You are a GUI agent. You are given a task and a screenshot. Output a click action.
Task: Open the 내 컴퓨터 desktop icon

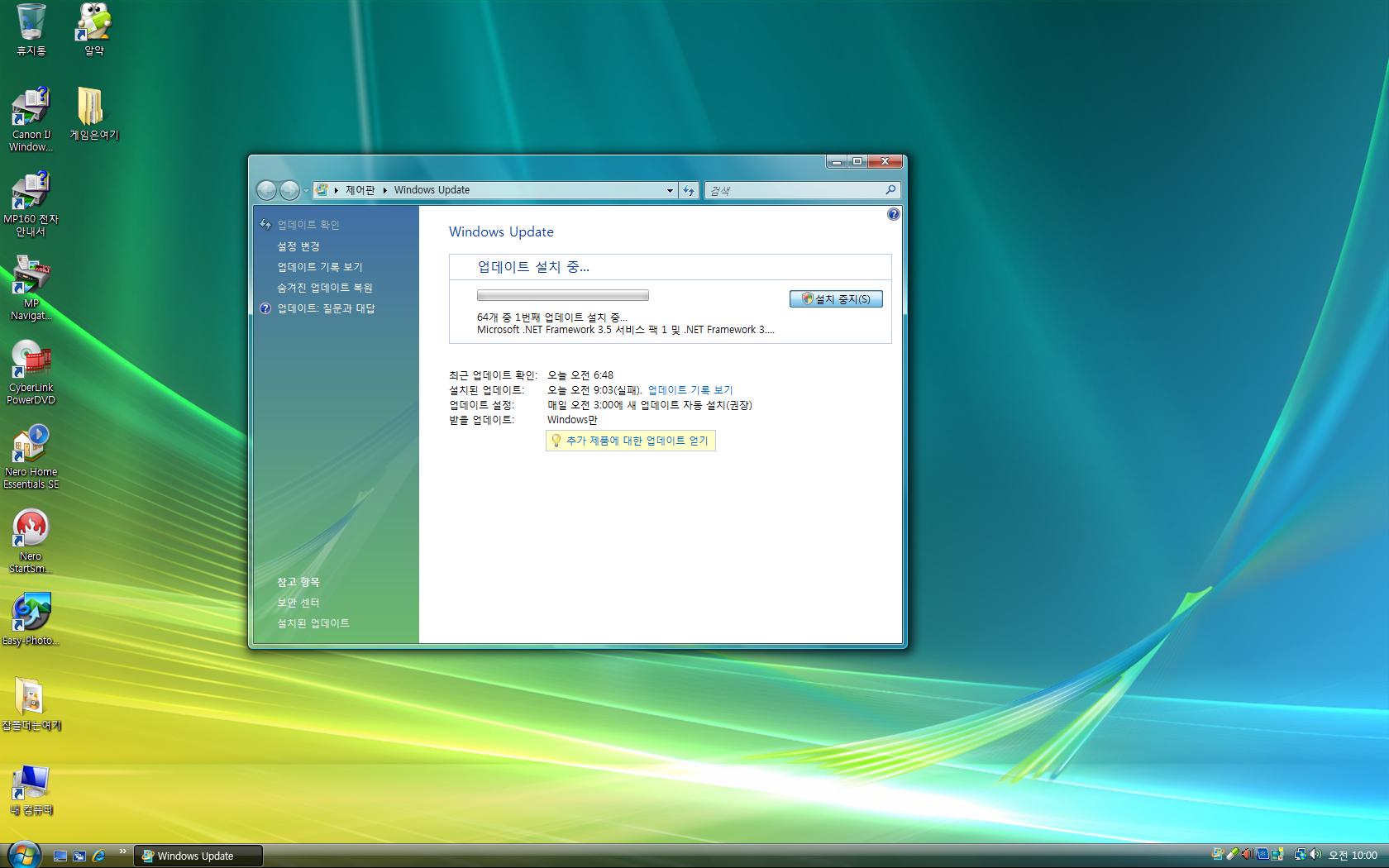[x=31, y=790]
